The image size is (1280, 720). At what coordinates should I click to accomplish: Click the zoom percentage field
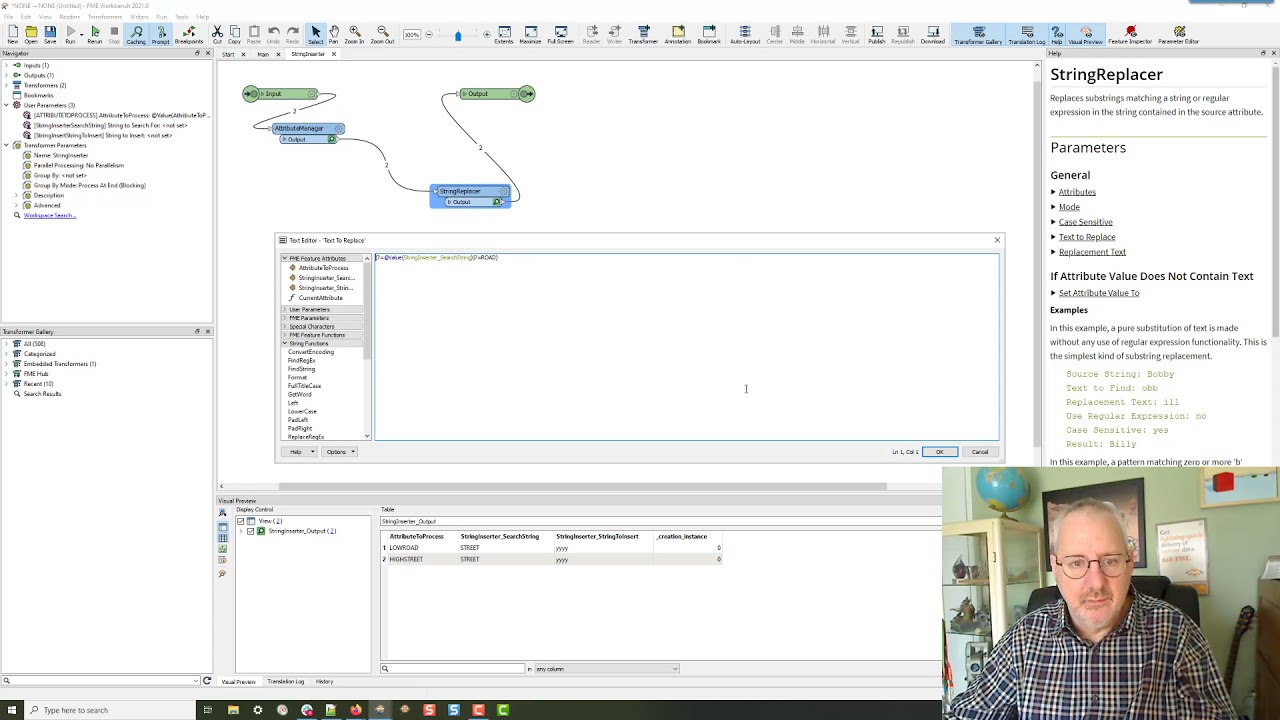[x=411, y=35]
